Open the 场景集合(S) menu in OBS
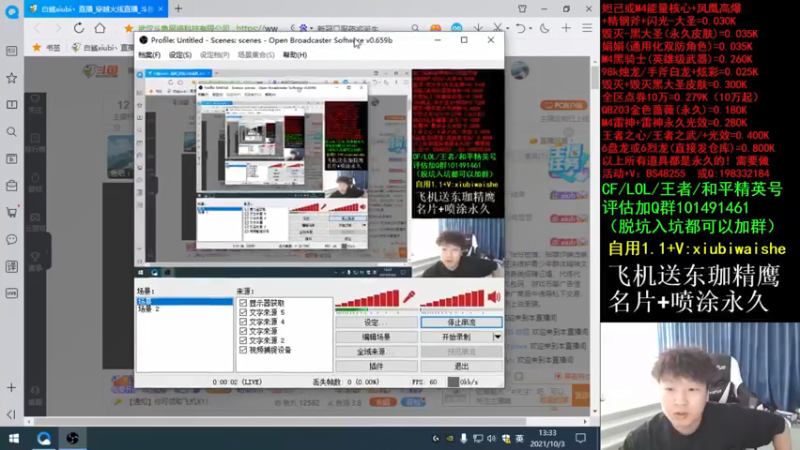The height and width of the screenshot is (450, 800). pos(256,55)
